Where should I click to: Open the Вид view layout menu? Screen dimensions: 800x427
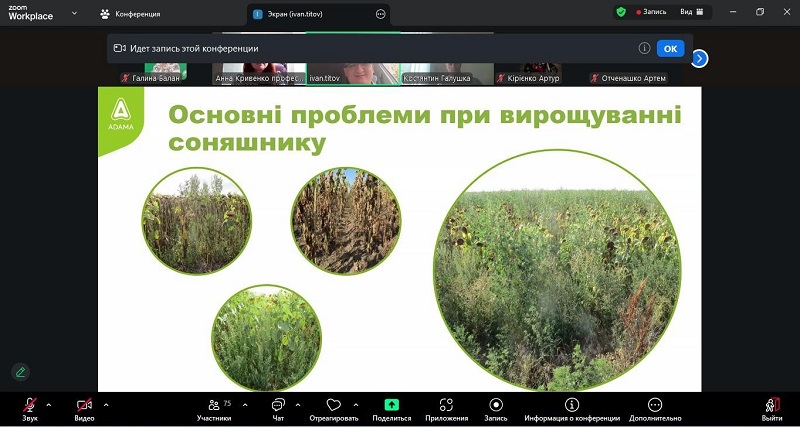(x=691, y=12)
